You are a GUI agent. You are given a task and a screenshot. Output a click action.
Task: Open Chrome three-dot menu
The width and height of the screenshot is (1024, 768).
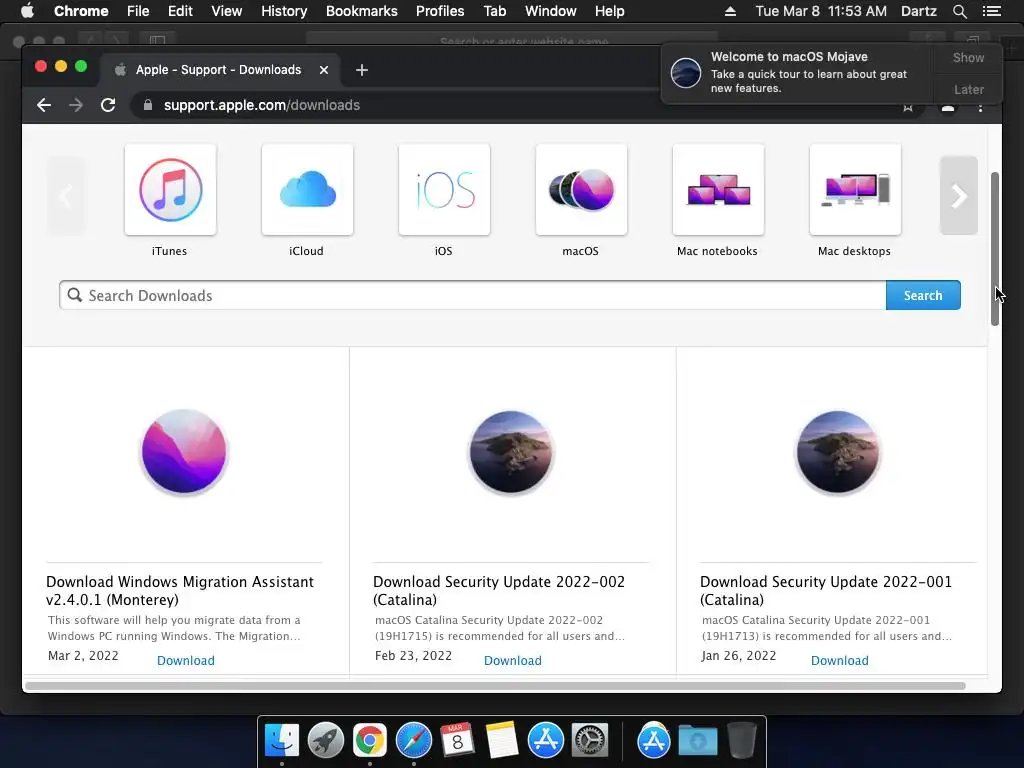click(980, 106)
